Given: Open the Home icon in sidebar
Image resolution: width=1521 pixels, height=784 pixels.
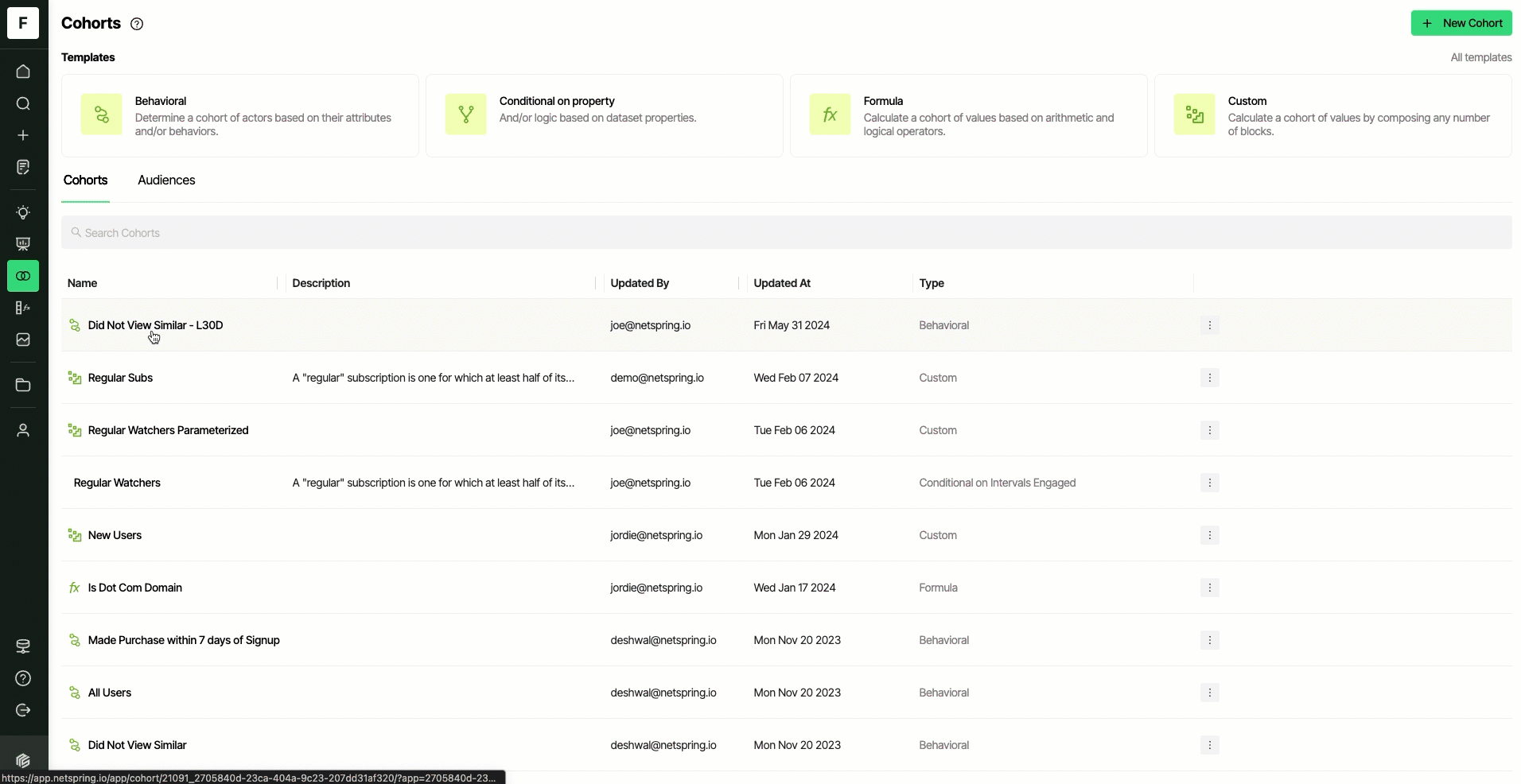Looking at the screenshot, I should (x=23, y=72).
